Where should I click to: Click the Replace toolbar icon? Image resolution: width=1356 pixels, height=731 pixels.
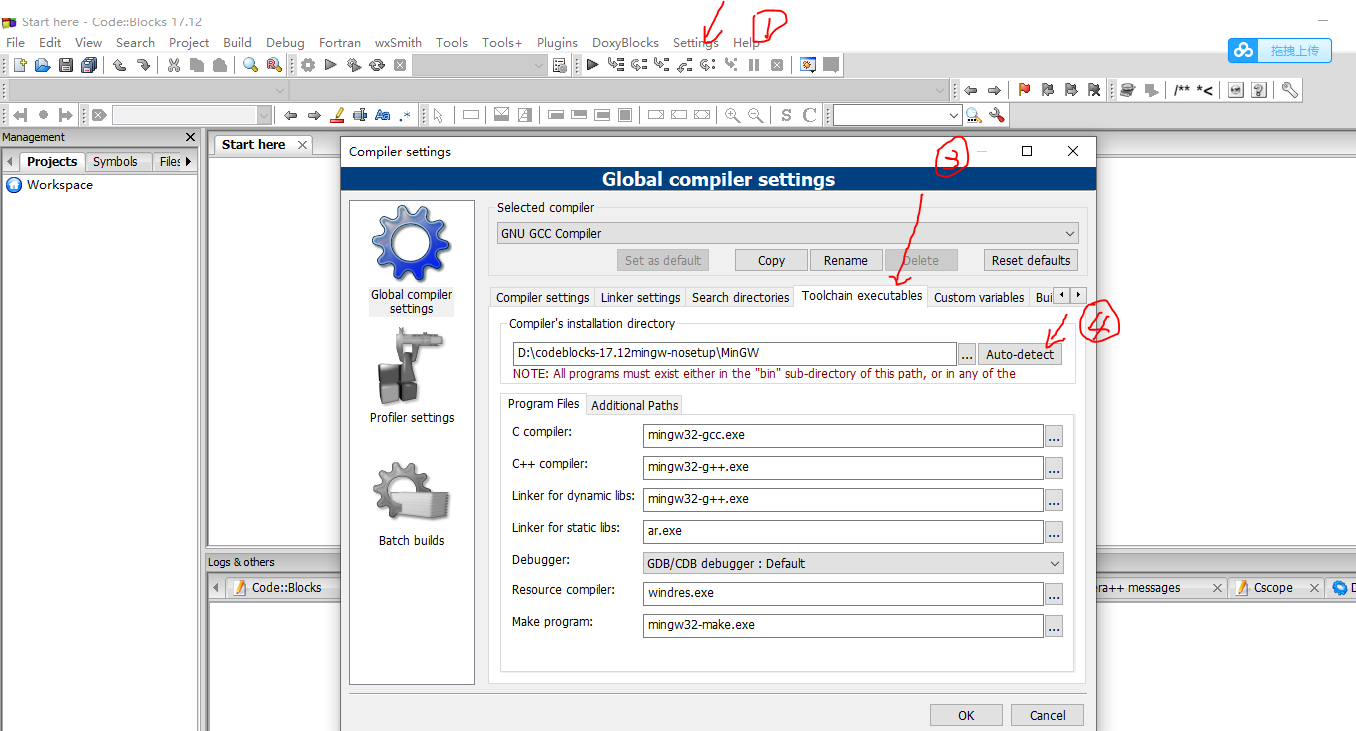[x=273, y=65]
